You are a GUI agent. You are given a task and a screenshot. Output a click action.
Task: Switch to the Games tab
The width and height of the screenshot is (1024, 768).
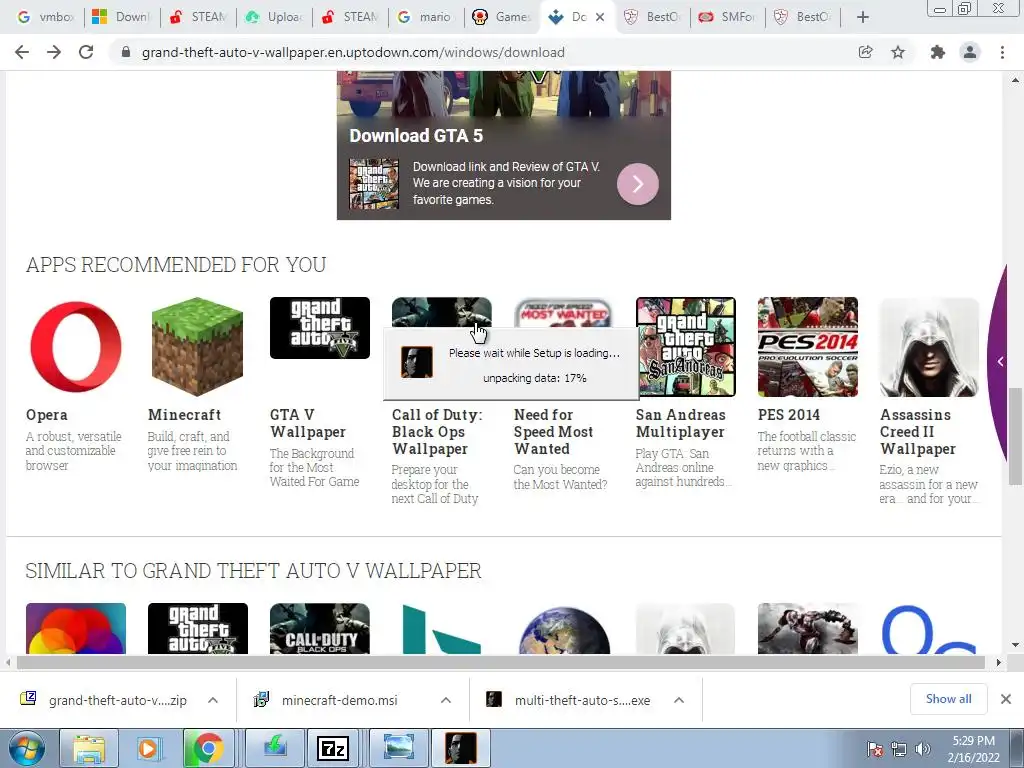point(502,17)
